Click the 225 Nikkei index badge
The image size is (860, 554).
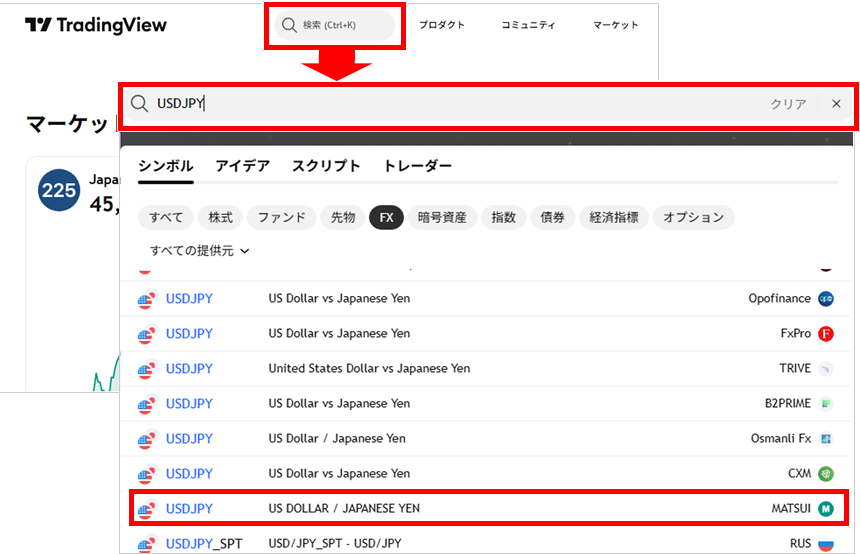pos(59,190)
